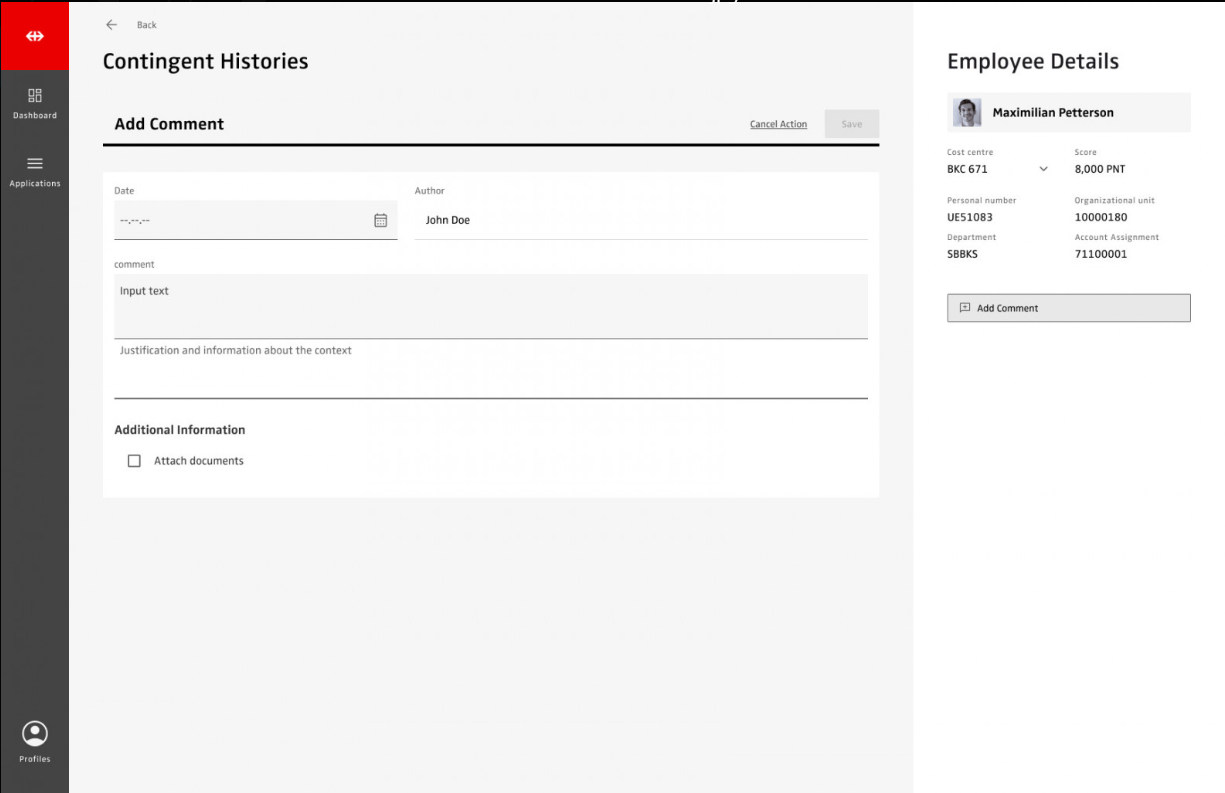Screen dimensions: 1225x793
Task: Click the Author field showing John Doe
Action: click(640, 221)
